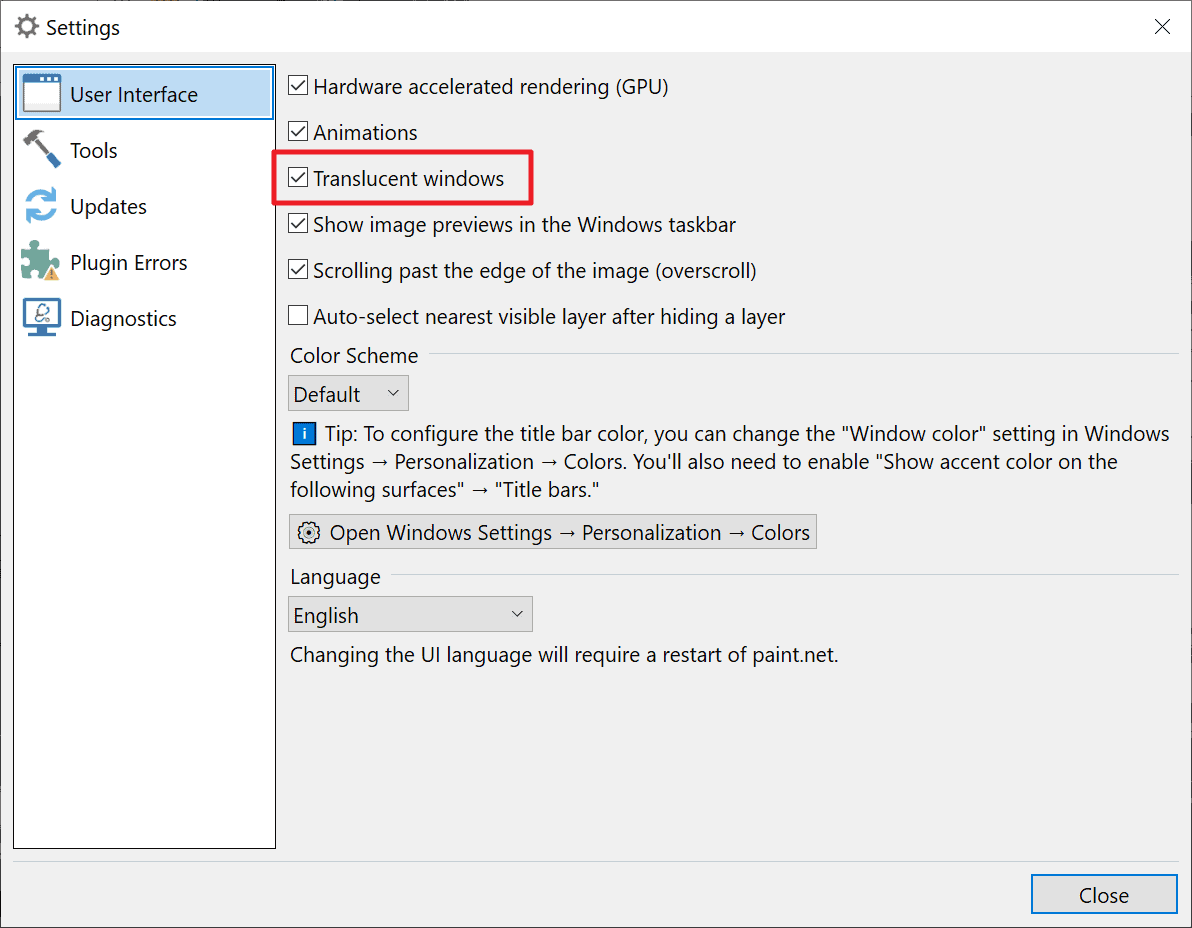1192x928 pixels.
Task: Open the Language dropdown
Action: (410, 614)
